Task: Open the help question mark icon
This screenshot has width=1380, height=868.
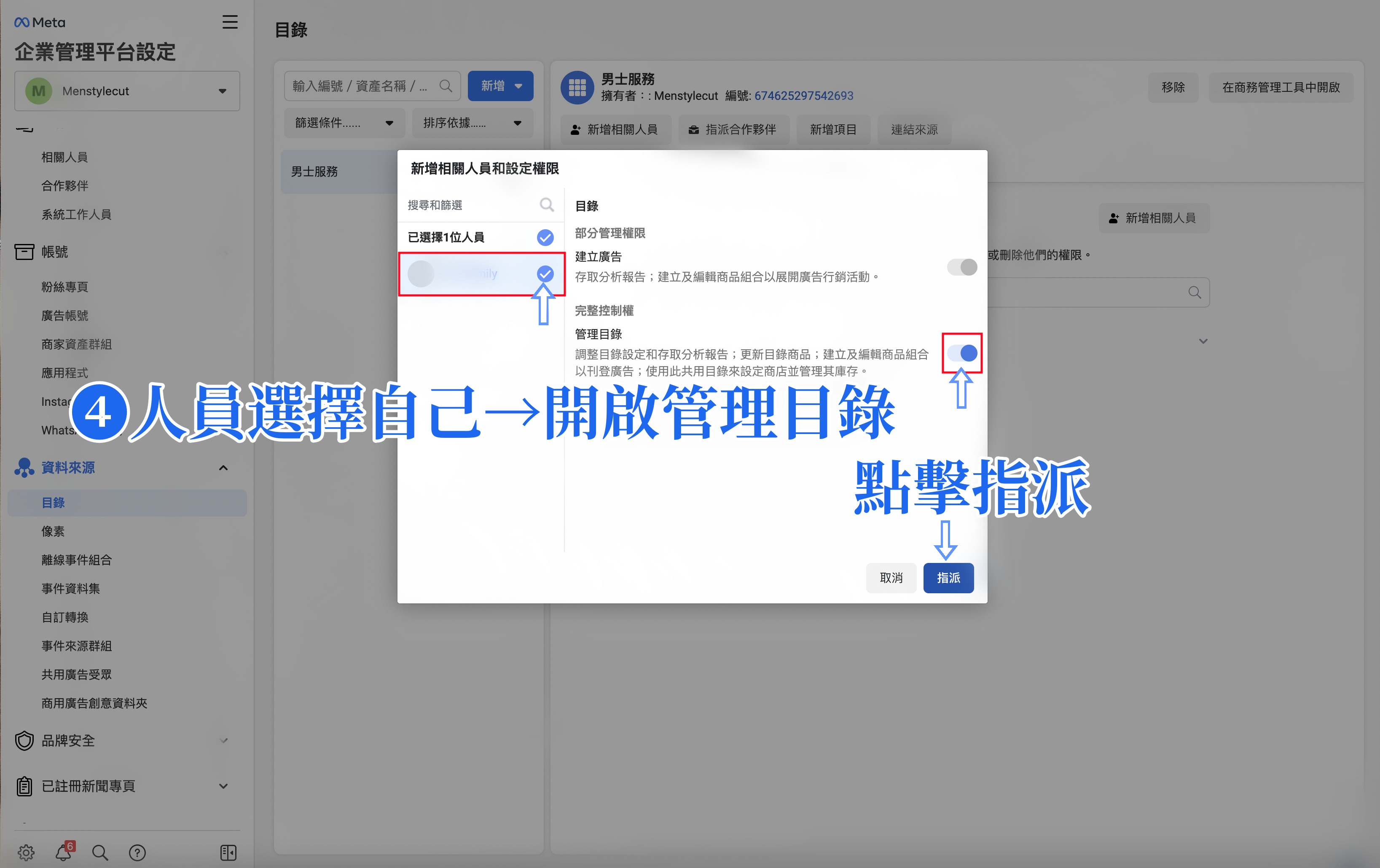Action: tap(137, 852)
